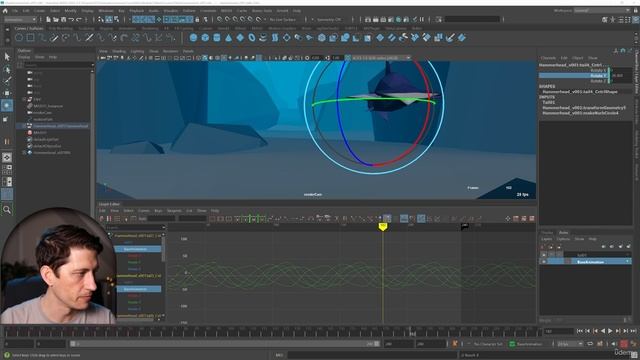Toggle the loop playback button
Viewport: 640px width, 360px height.
pos(590,344)
